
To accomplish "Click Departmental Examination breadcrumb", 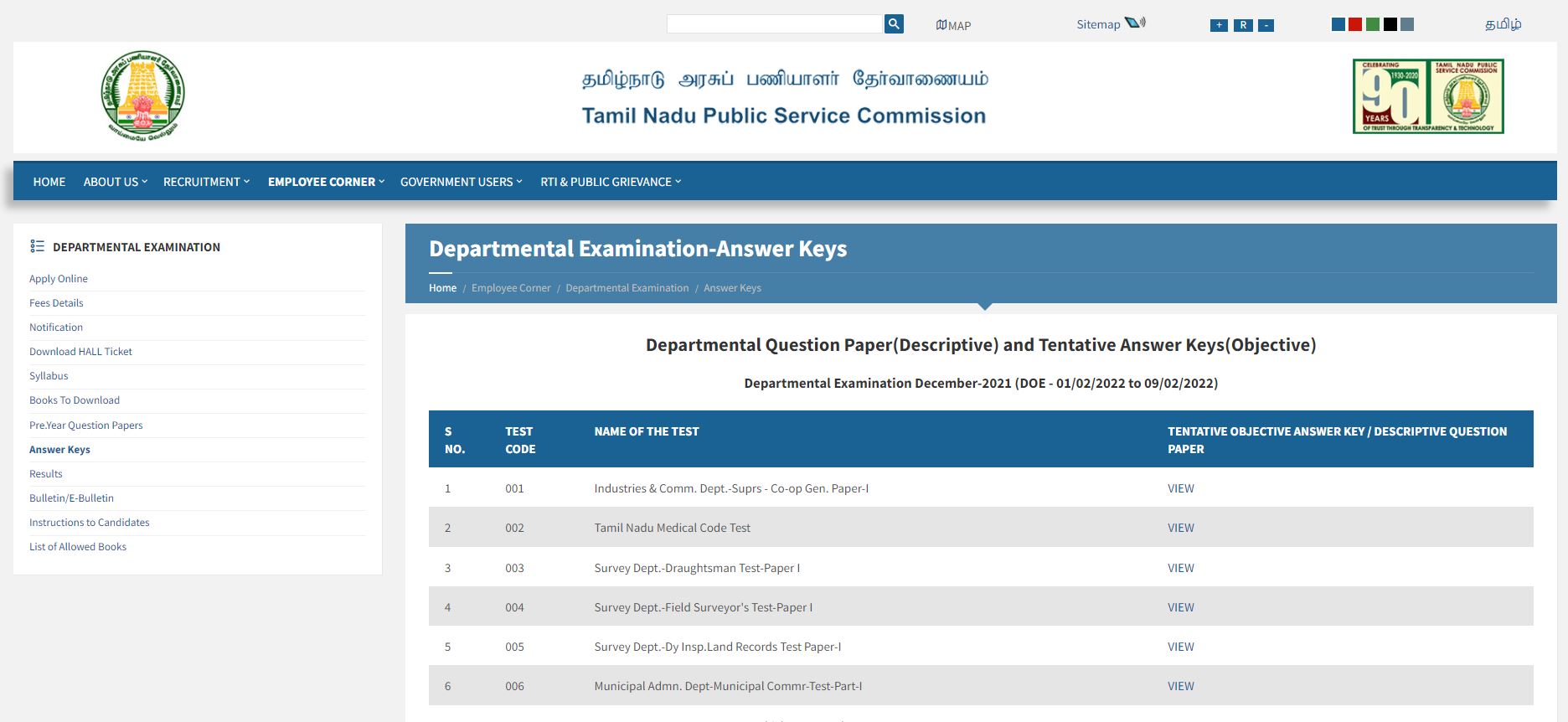I will click(x=627, y=288).
